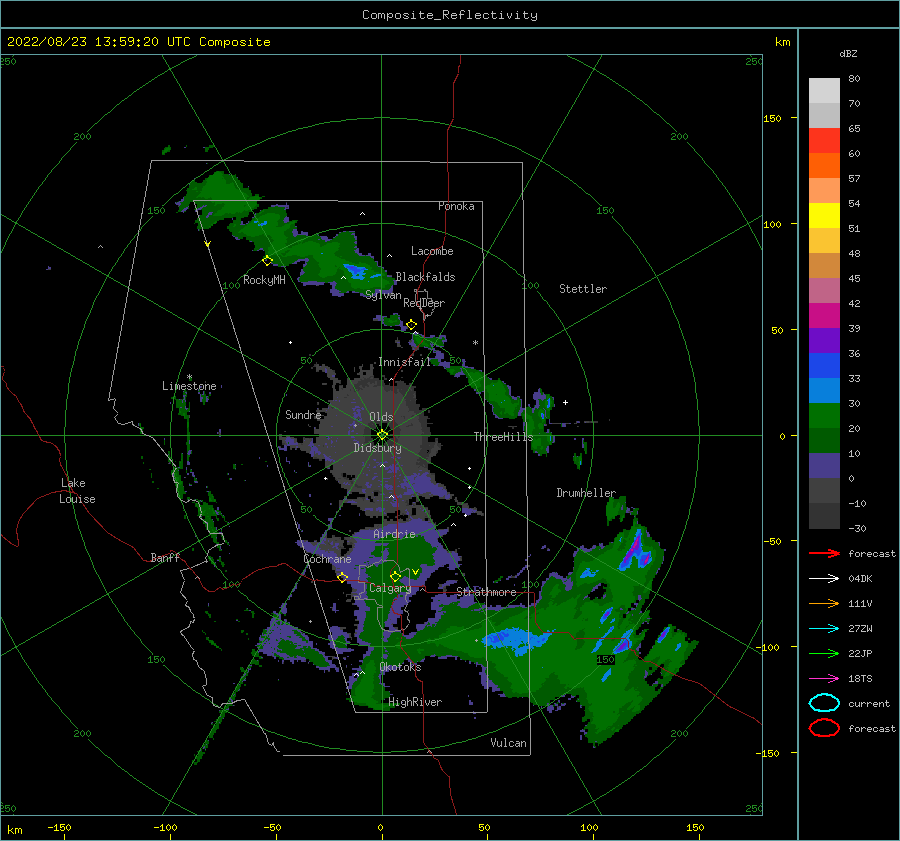
Task: Click the yellow diamond marker near Cochrane
Action: click(343, 578)
